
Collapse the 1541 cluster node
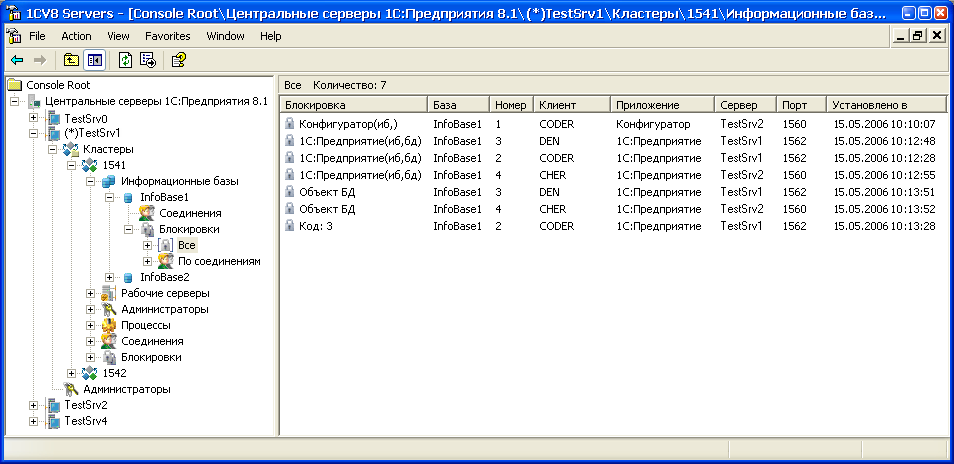point(72,165)
